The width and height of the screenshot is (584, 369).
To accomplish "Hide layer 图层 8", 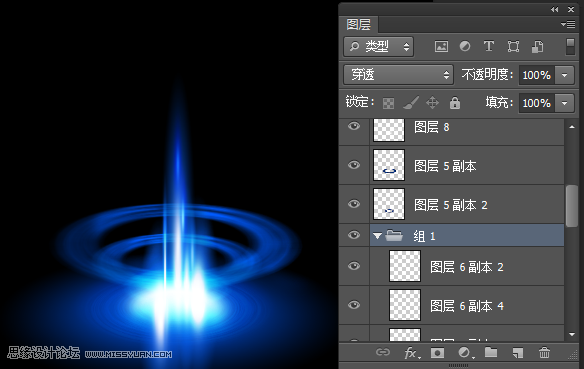I will tap(354, 126).
